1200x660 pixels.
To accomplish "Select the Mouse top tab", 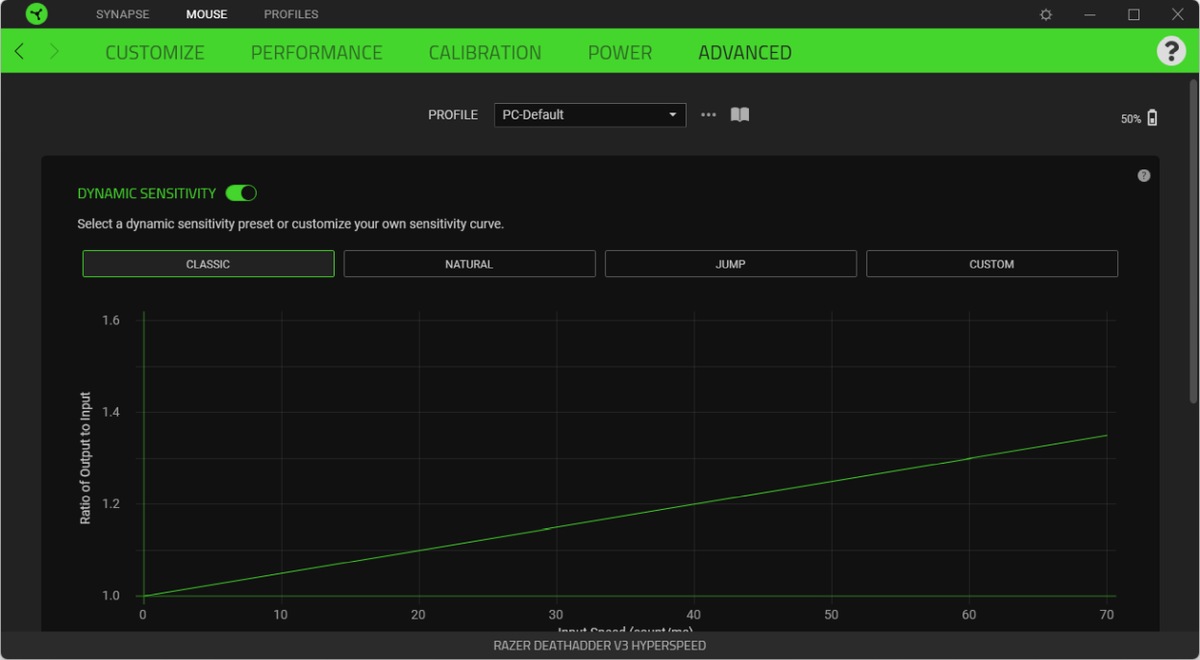I will (x=207, y=14).
